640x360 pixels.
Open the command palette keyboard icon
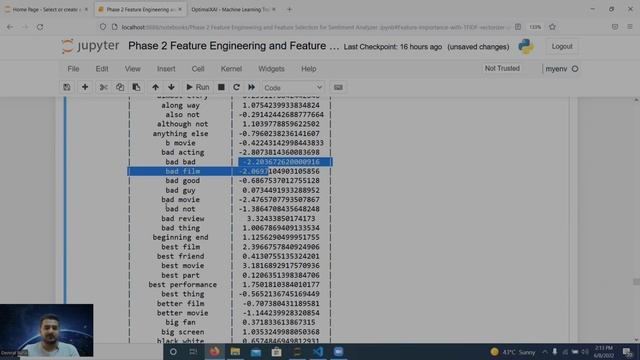tap(338, 87)
